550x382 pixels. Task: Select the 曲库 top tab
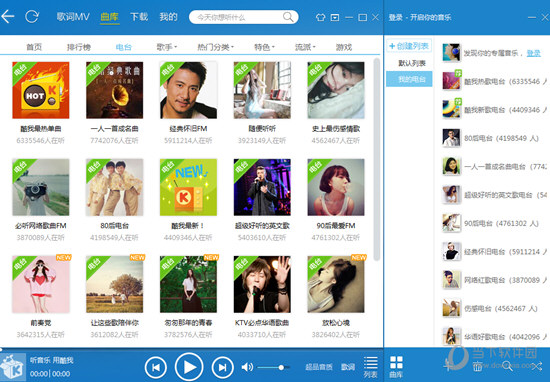(x=109, y=17)
